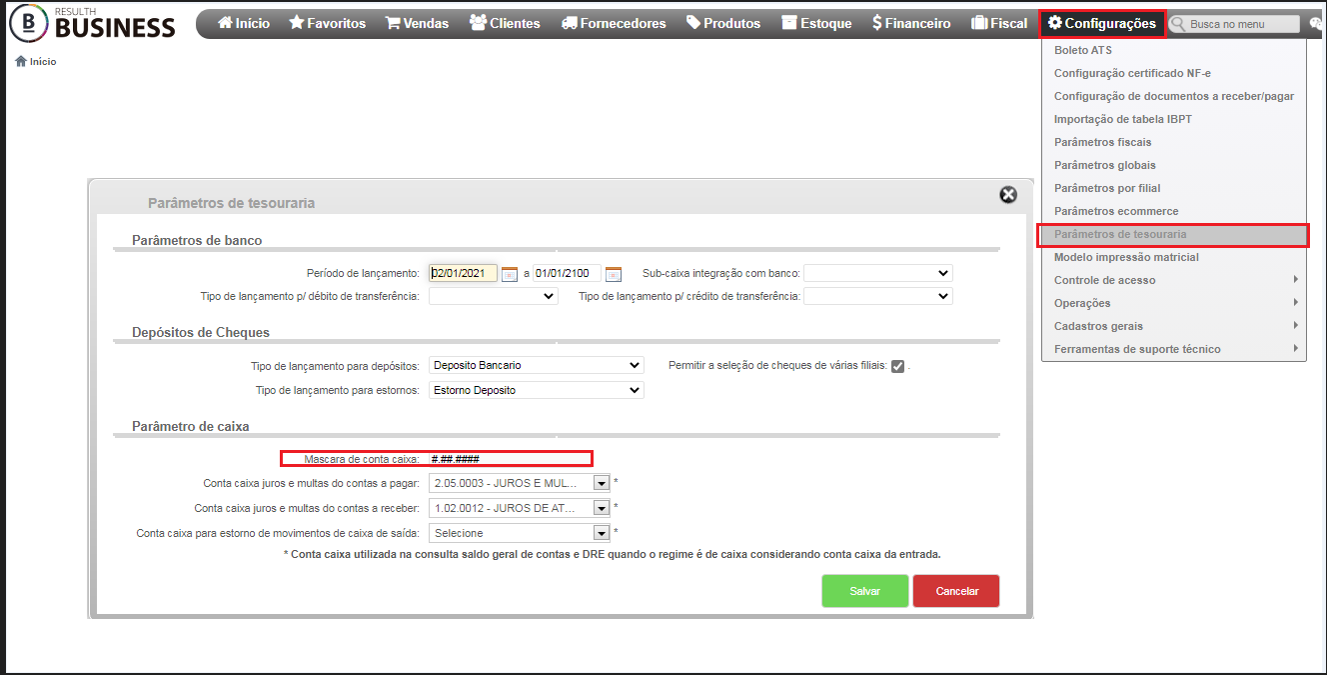Open the Fornecedores truck menu

coord(613,23)
